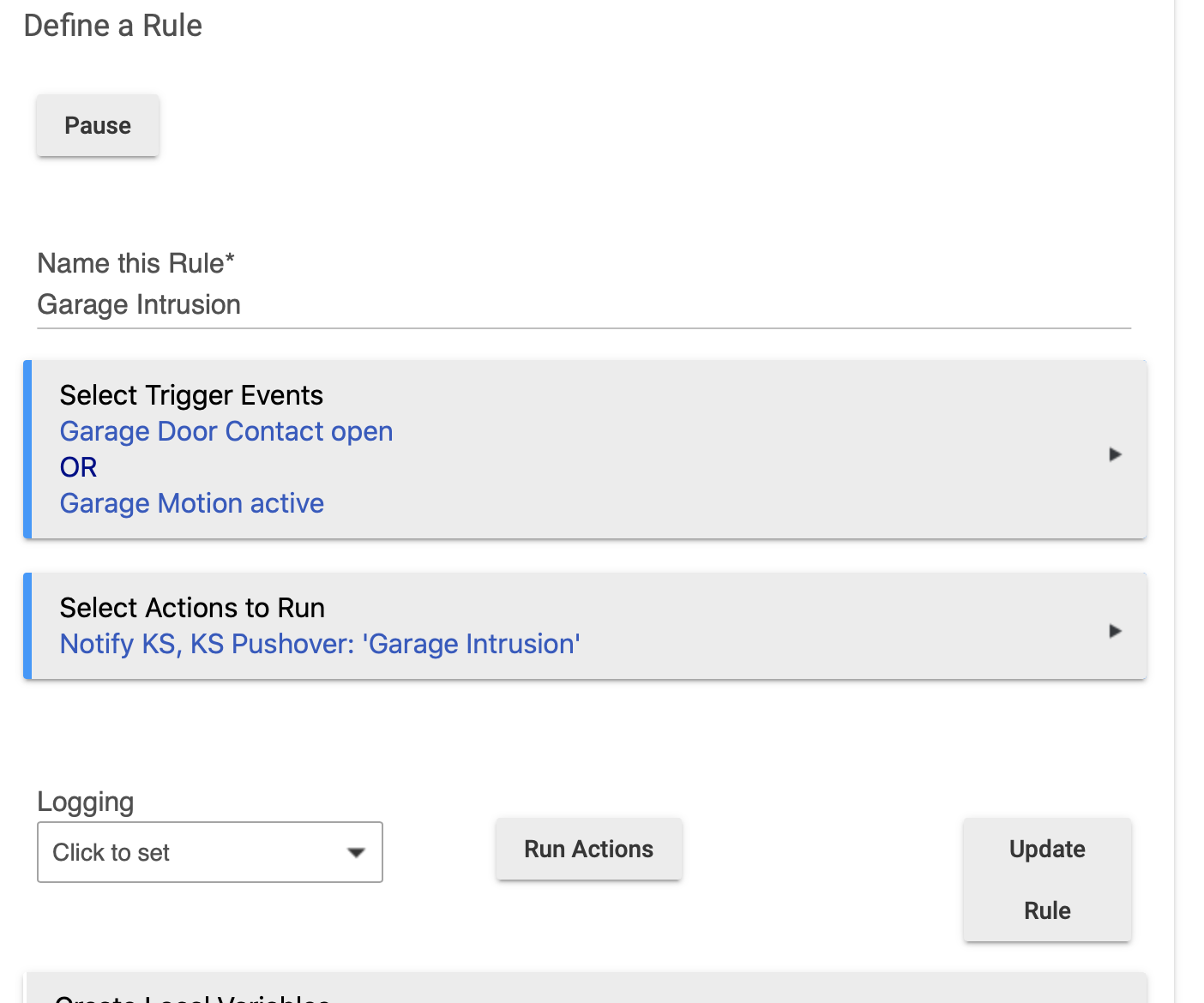Open the Notify KS Pushover action
The image size is (1204, 1003).
point(320,644)
